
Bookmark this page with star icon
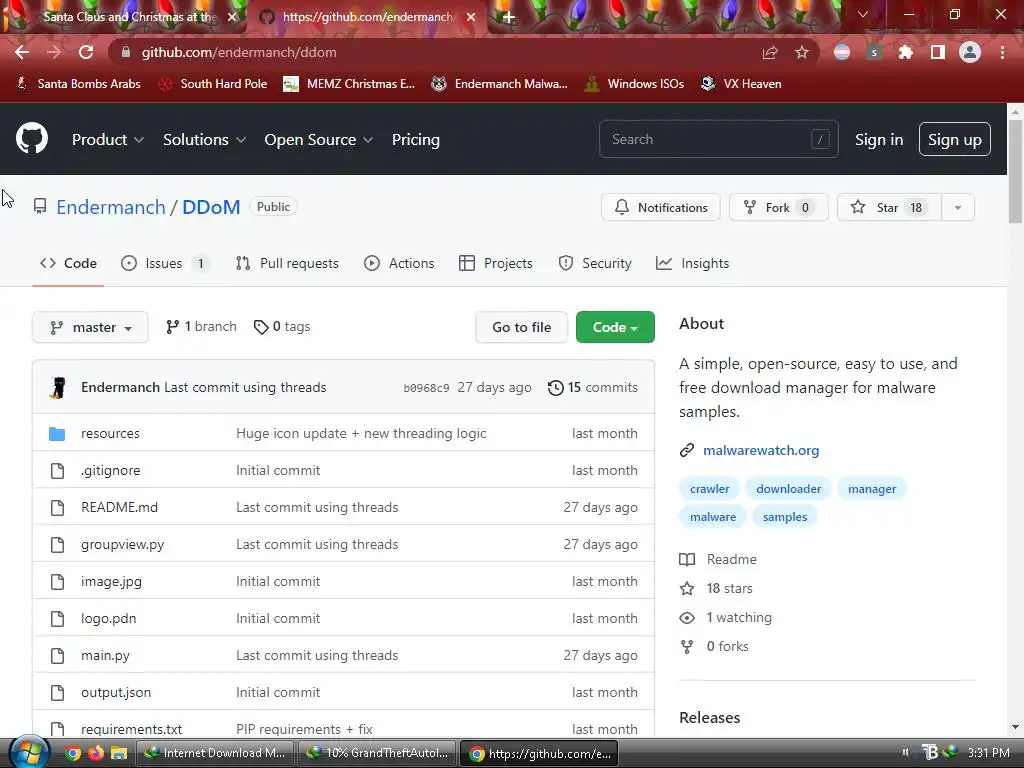pos(801,52)
